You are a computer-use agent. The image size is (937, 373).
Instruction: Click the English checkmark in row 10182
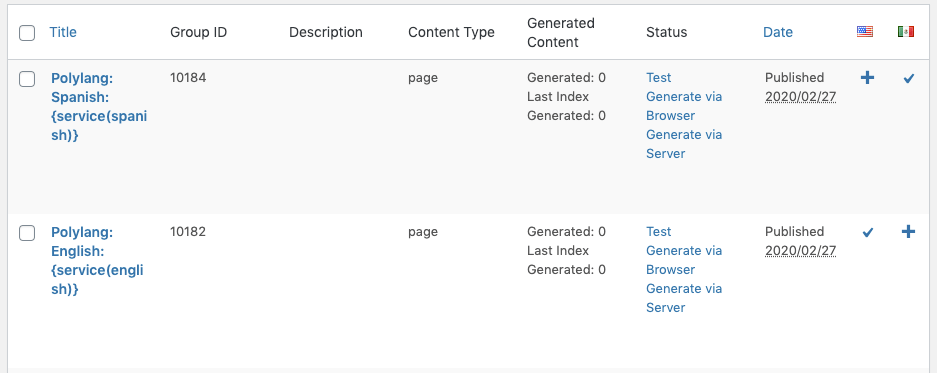868,233
